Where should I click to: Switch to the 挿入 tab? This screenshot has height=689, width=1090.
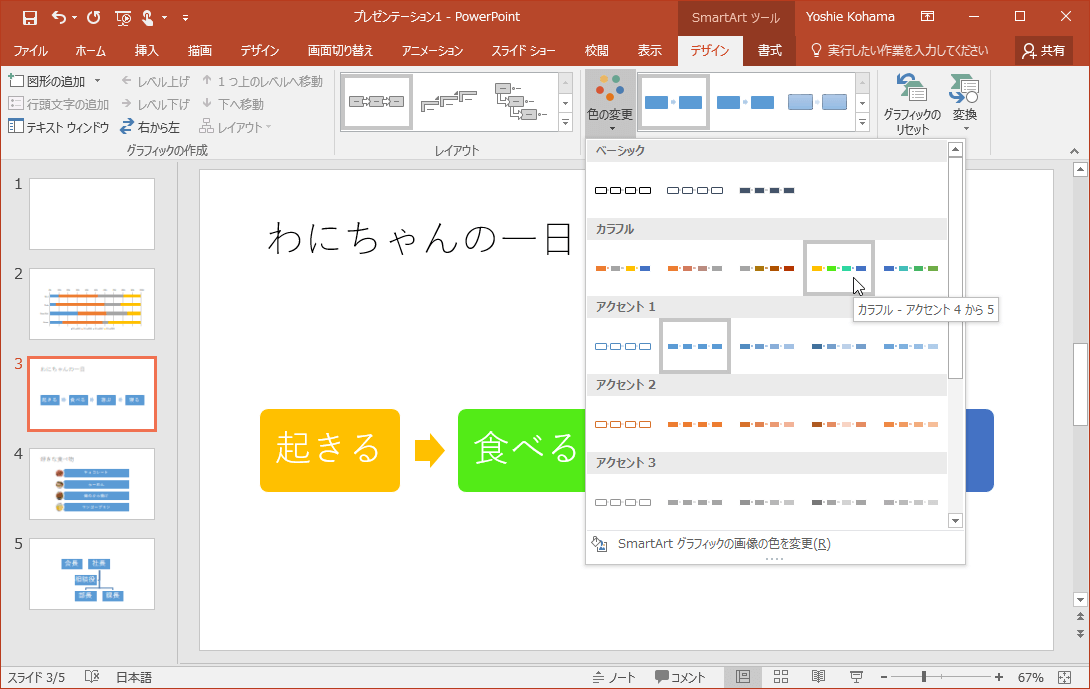146,51
